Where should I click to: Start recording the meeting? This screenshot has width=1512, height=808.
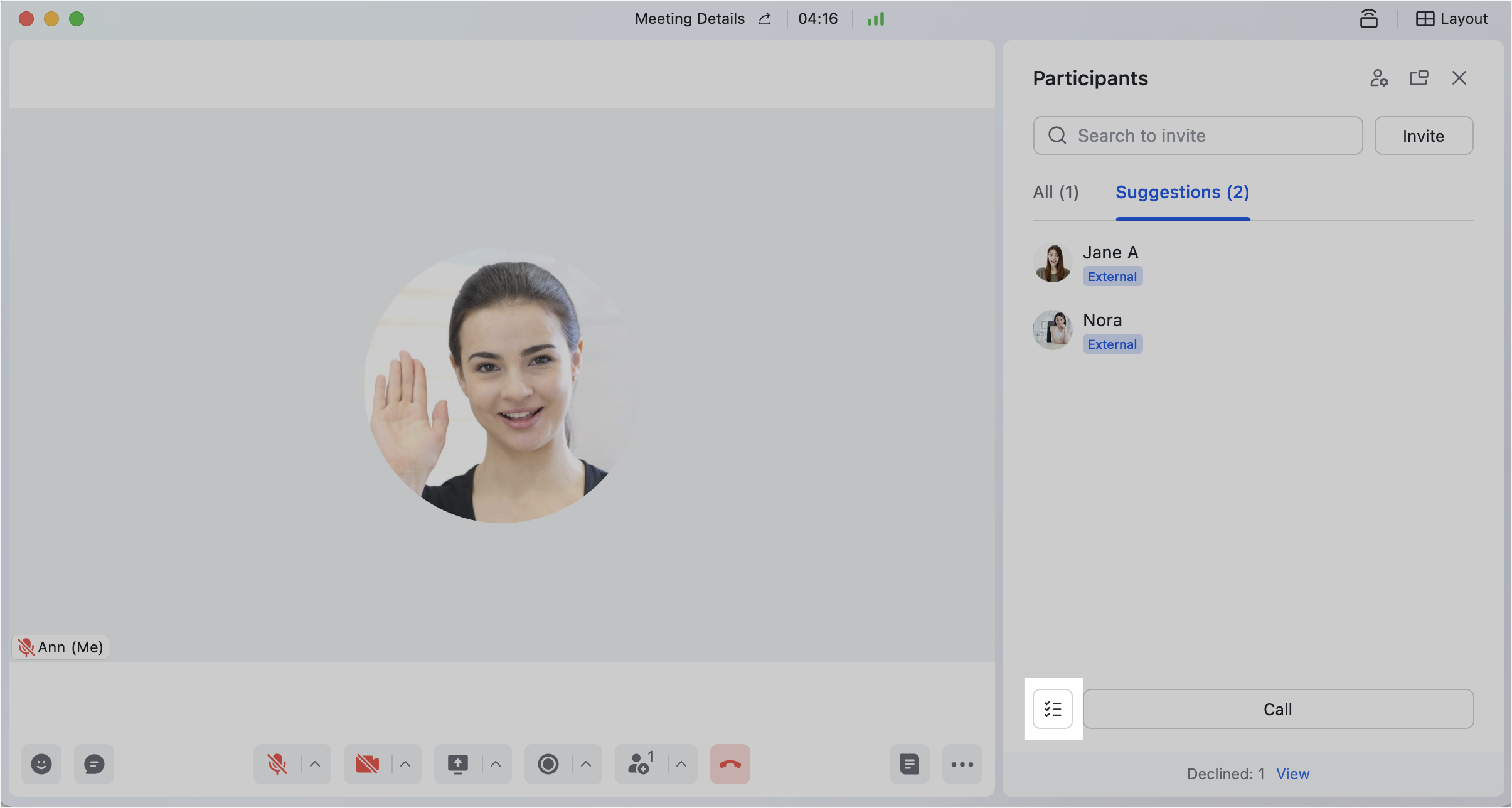pos(548,764)
